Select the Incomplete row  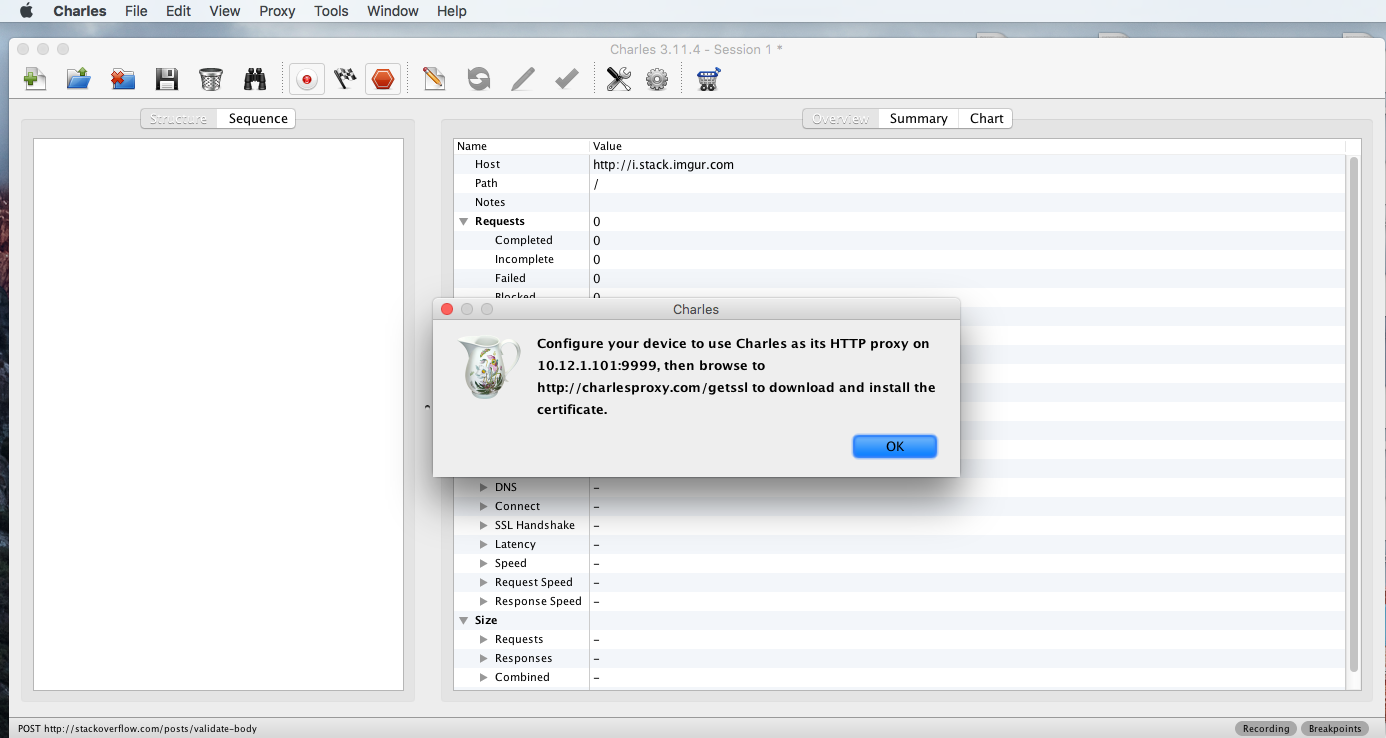[x=900, y=259]
